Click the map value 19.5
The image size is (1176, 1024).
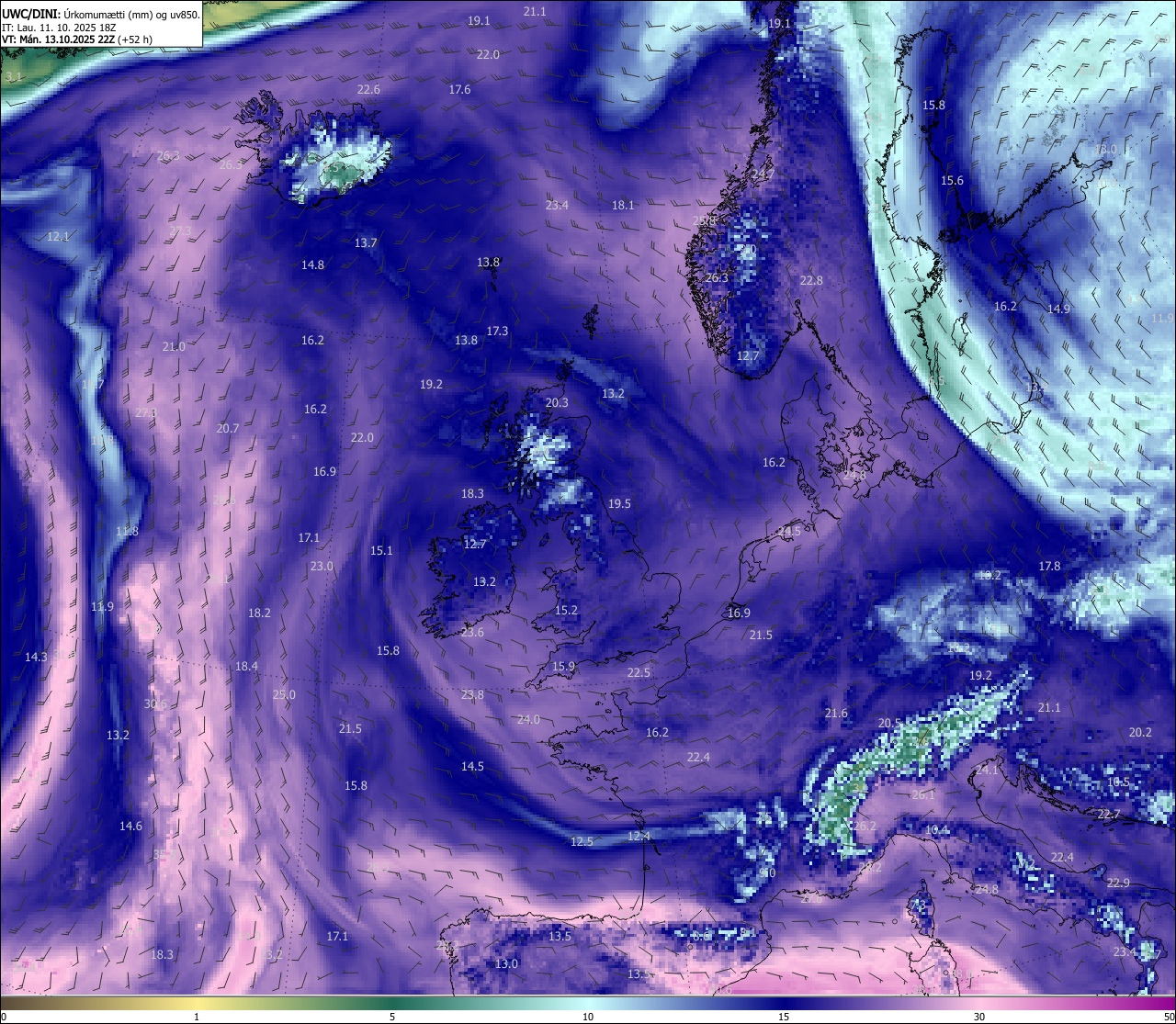619,503
